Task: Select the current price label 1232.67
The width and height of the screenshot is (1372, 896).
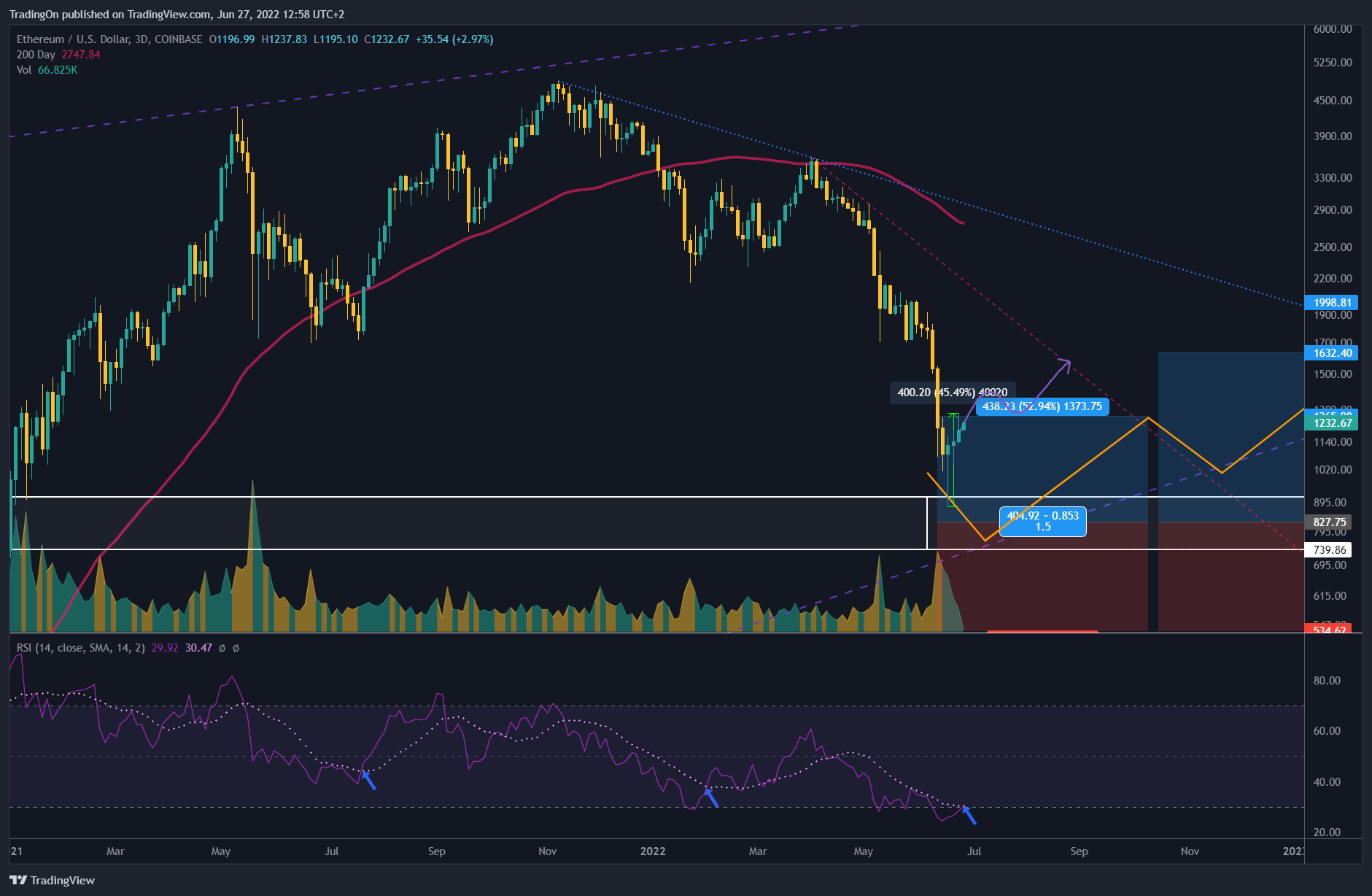Action: 1332,423
